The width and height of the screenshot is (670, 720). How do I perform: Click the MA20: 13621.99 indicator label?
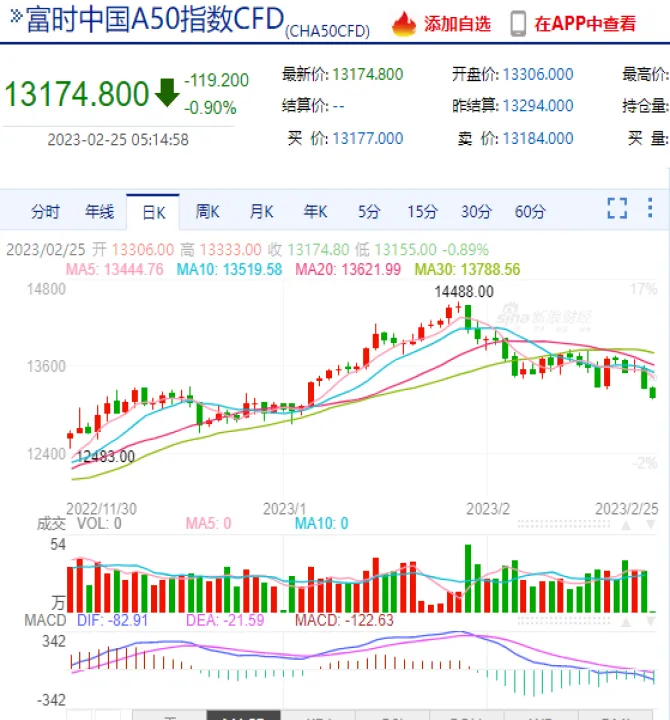tap(348, 269)
